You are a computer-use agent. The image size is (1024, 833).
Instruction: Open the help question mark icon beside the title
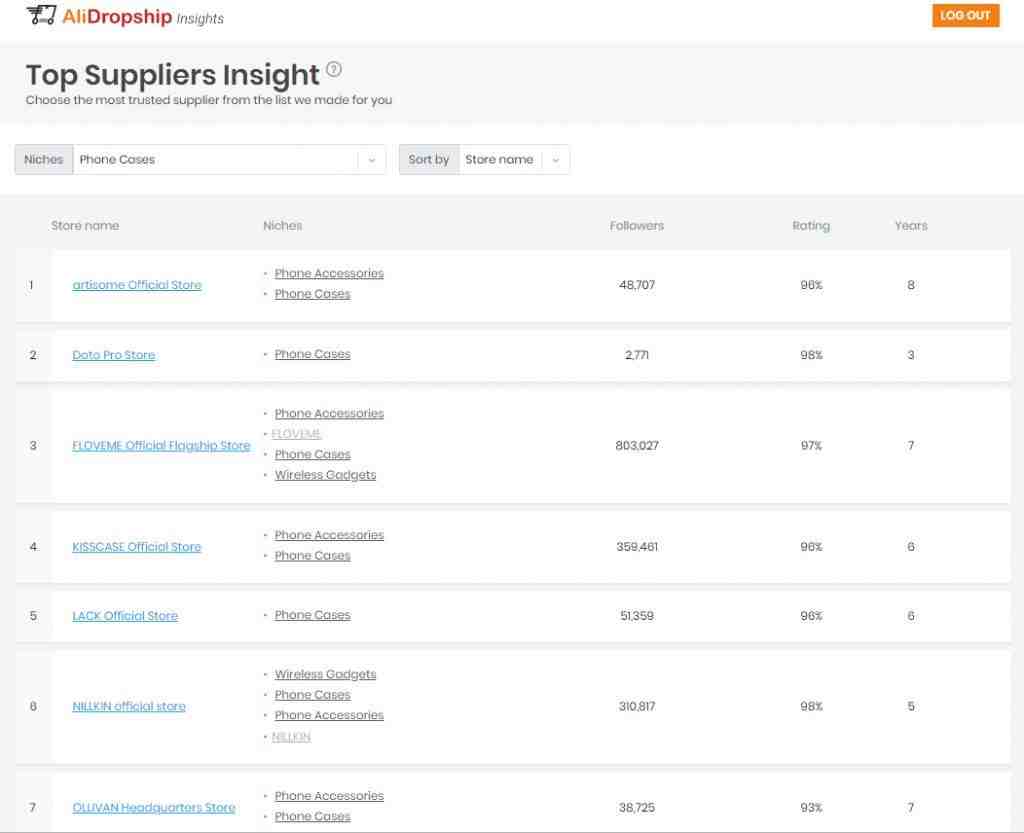334,69
